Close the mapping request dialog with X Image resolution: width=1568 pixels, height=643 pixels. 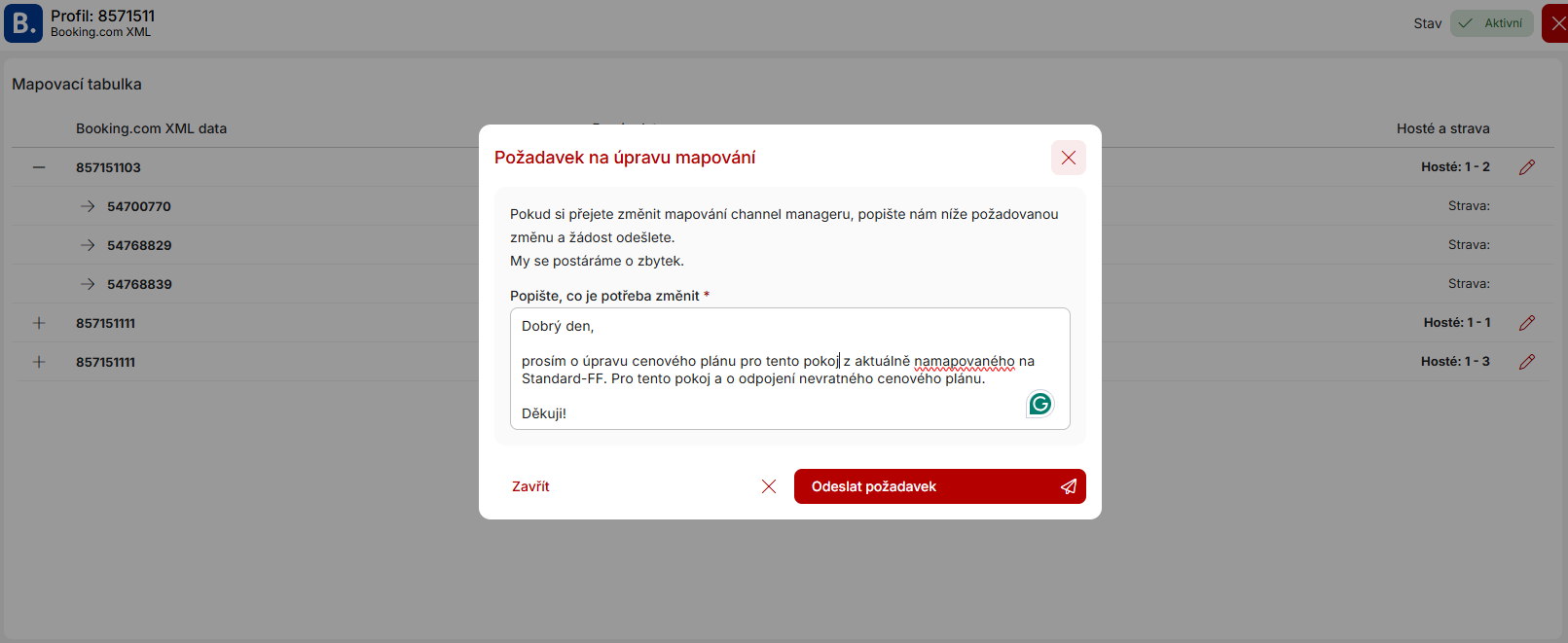click(1068, 158)
